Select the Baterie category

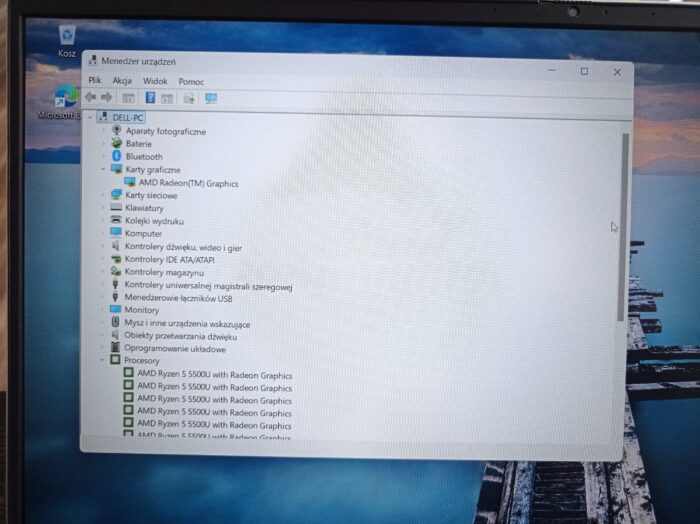point(138,144)
